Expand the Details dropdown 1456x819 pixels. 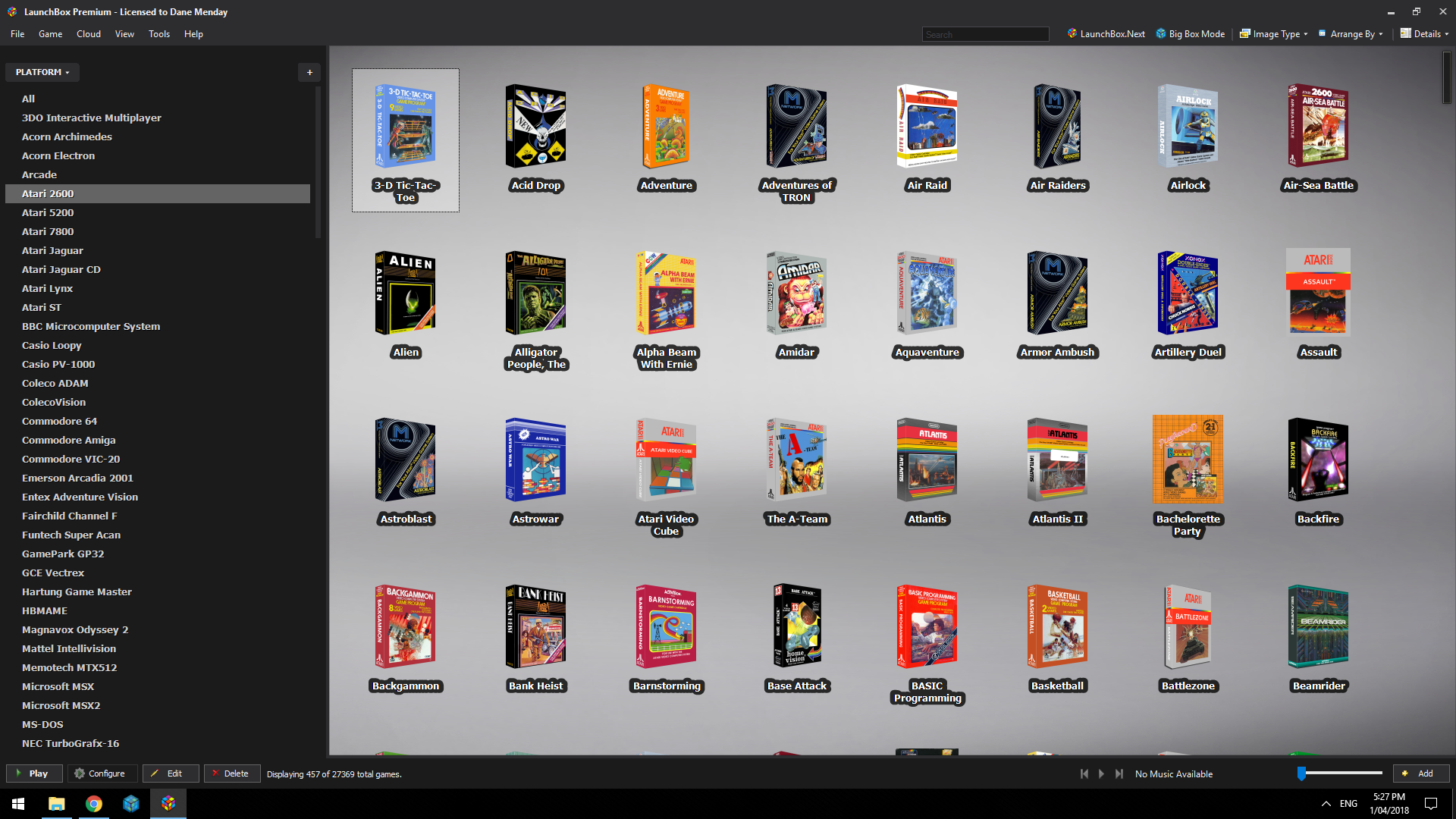tap(1424, 34)
